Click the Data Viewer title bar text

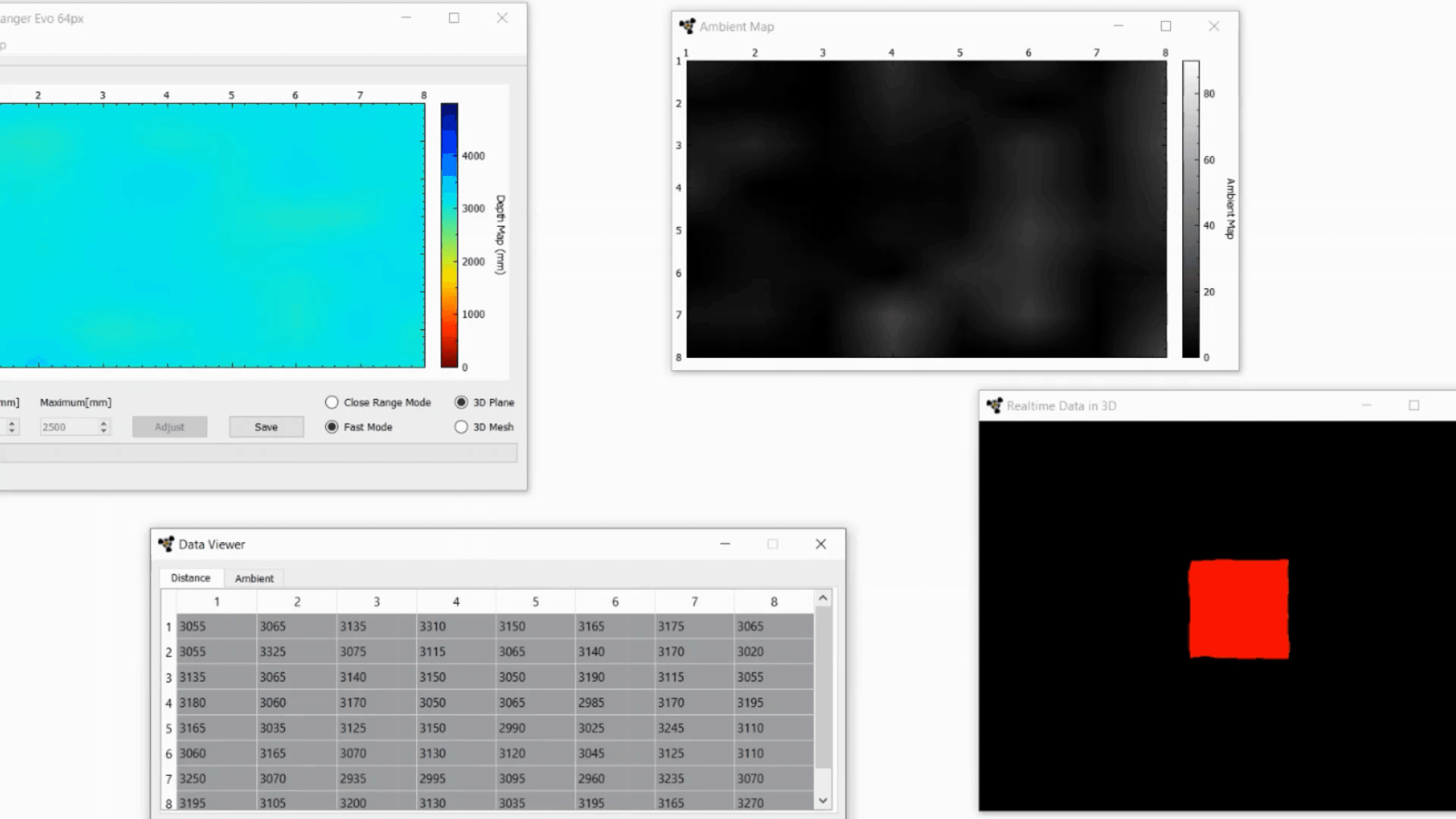212,544
